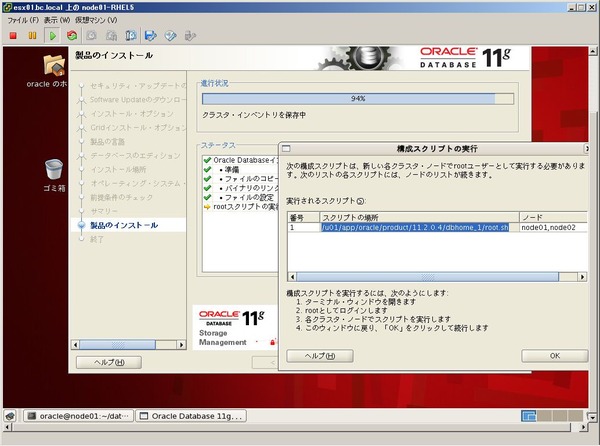600x446 pixels.
Task: Click the CD/DVD drive connection toolbar icon
Action: coord(171,36)
